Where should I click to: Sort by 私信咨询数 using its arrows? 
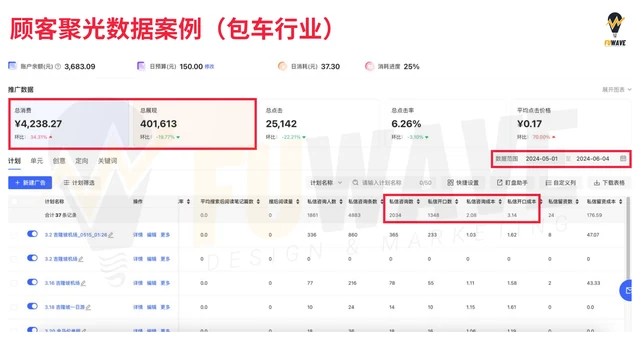tap(418, 202)
